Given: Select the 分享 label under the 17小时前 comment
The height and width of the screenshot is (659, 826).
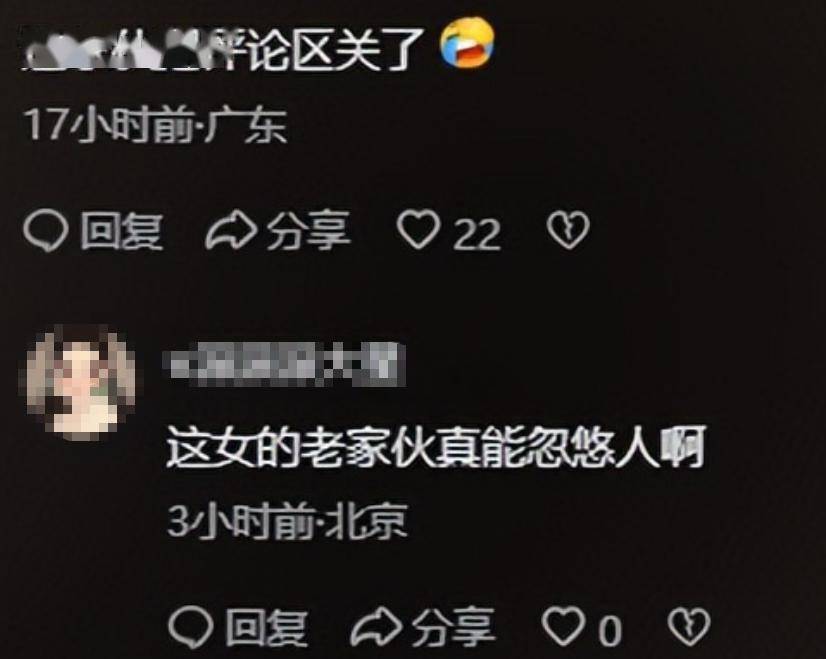Looking at the screenshot, I should (308, 230).
